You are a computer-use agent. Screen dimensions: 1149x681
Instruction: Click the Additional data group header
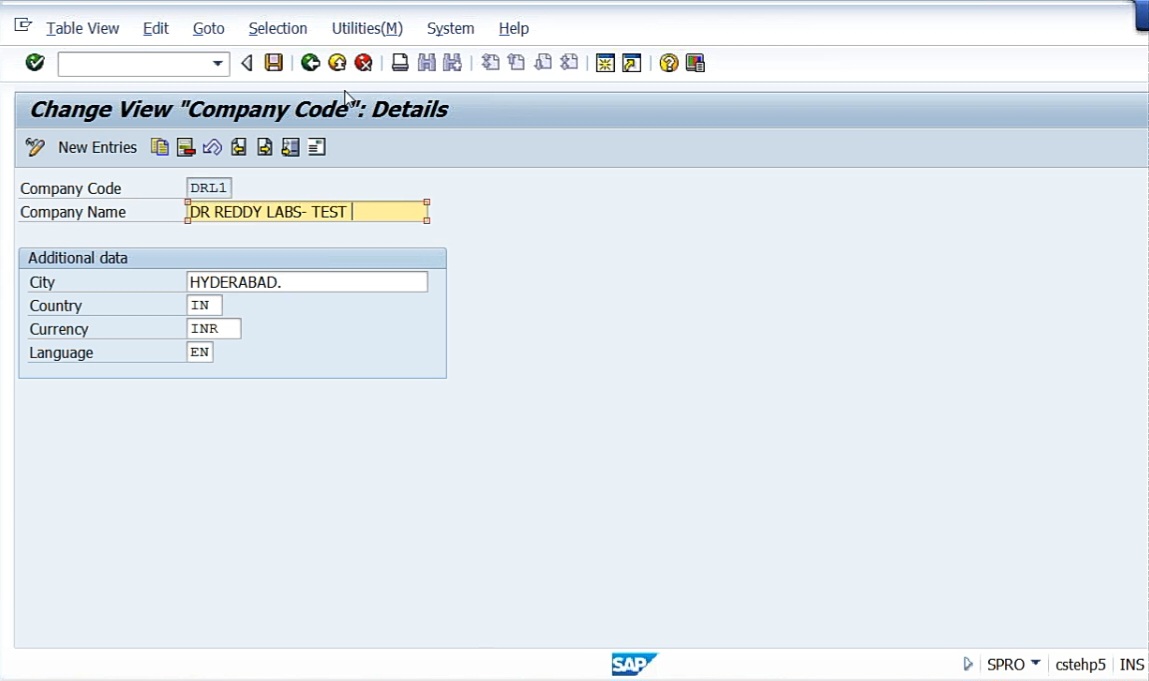pos(232,258)
